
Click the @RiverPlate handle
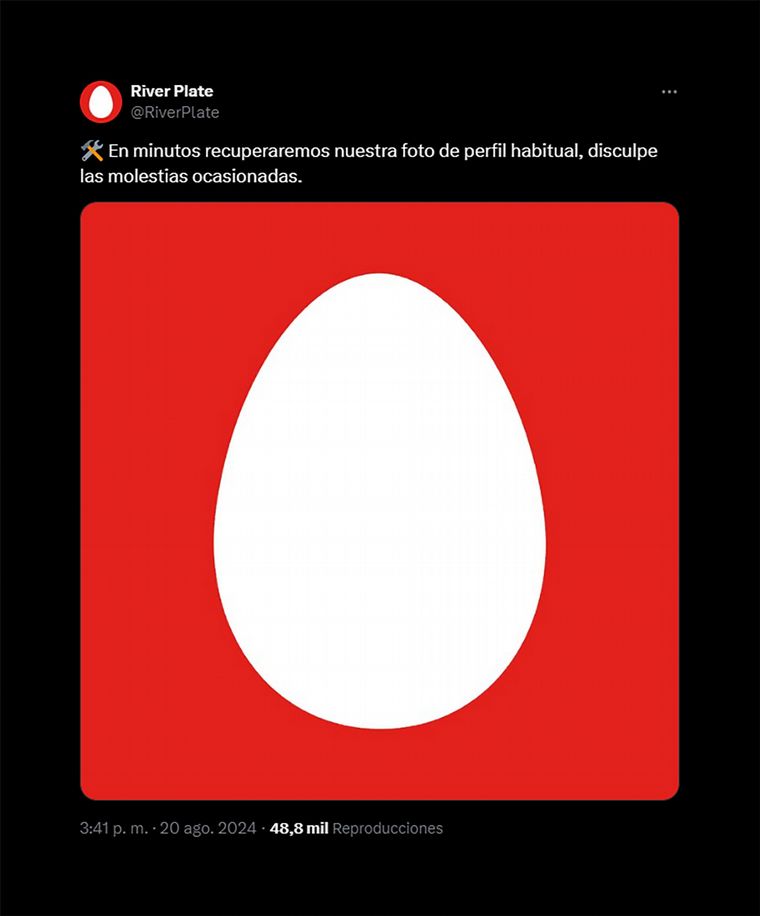[175, 113]
